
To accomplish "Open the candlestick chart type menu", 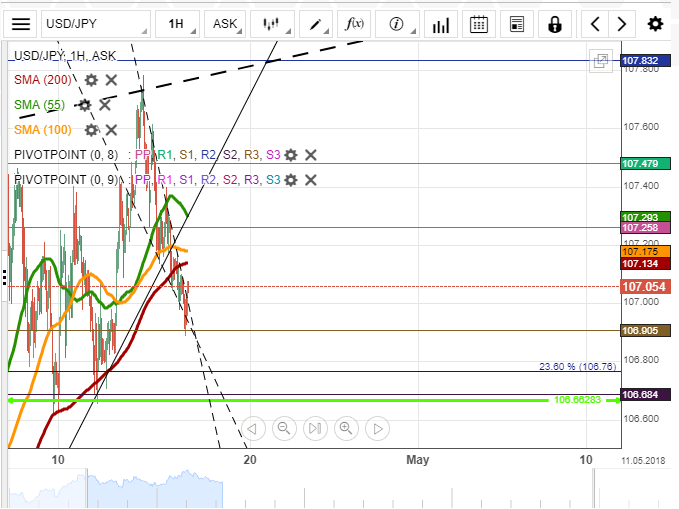I will click(x=270, y=24).
